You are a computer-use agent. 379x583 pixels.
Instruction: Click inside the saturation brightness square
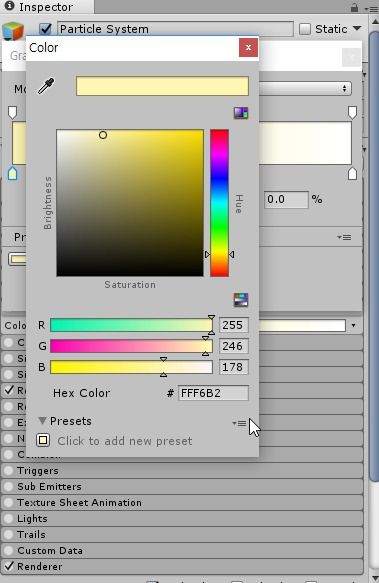coord(130,203)
